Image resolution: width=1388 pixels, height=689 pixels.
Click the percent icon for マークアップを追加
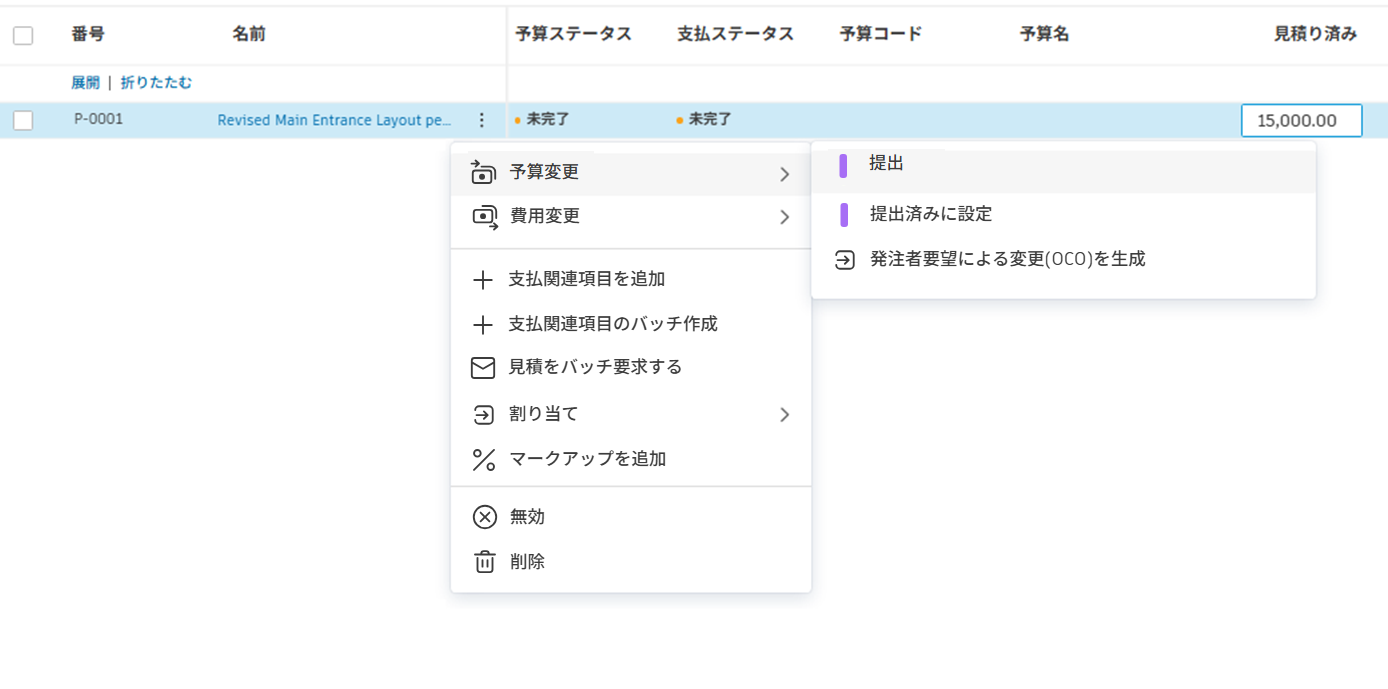point(482,459)
